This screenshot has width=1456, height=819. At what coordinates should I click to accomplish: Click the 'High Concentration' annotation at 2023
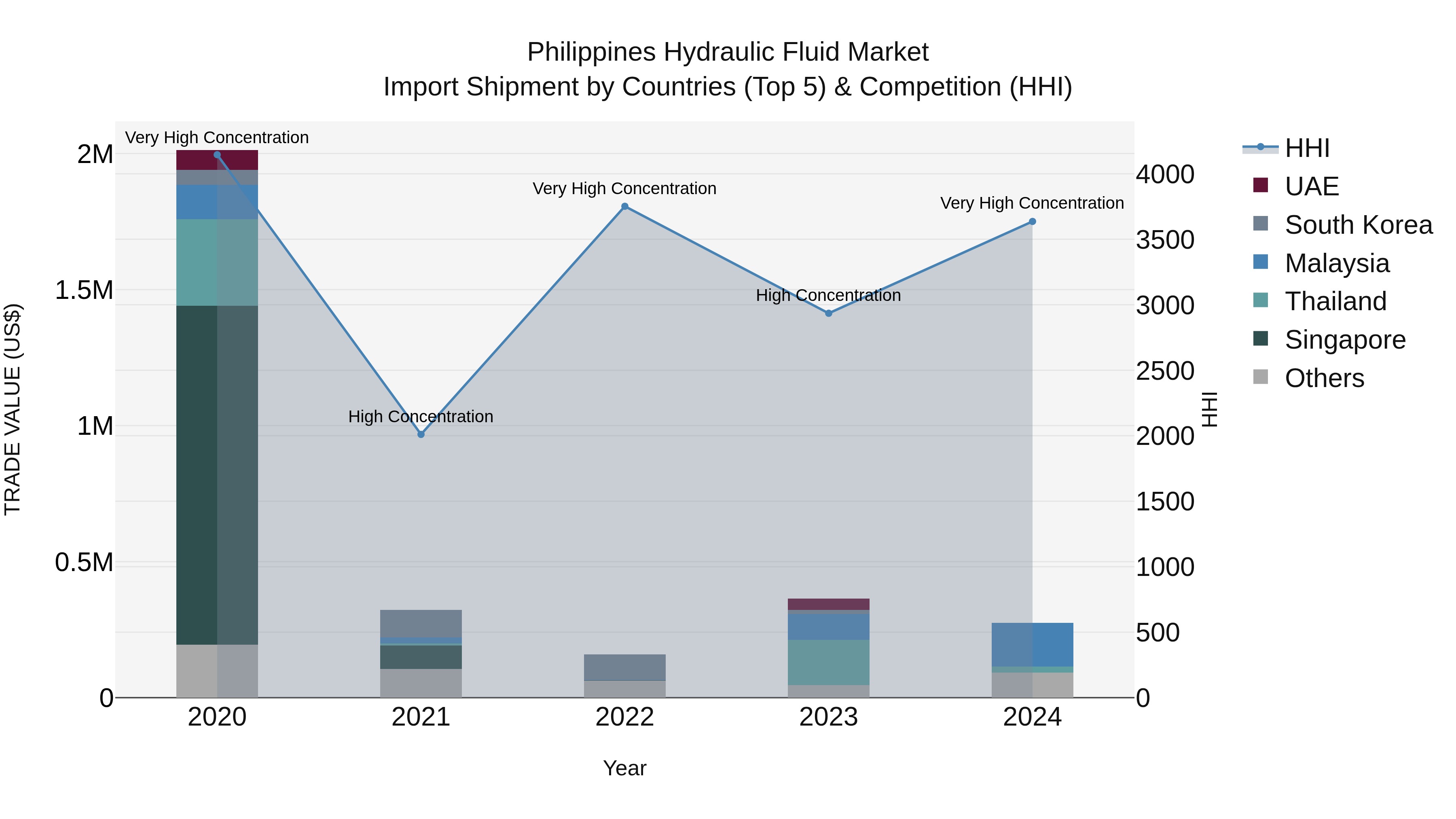pyautogui.click(x=829, y=295)
